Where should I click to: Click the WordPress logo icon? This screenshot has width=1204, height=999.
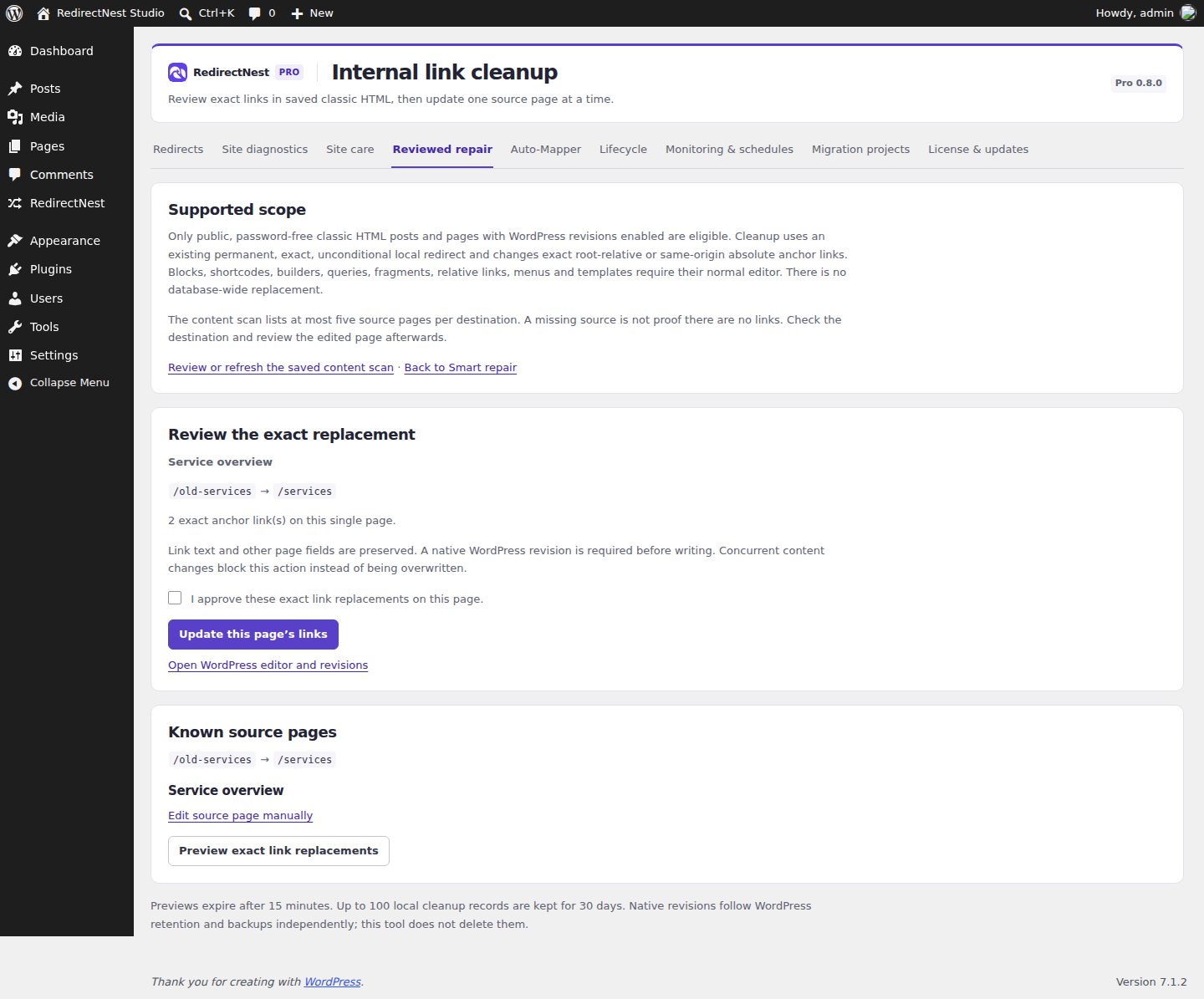click(14, 13)
